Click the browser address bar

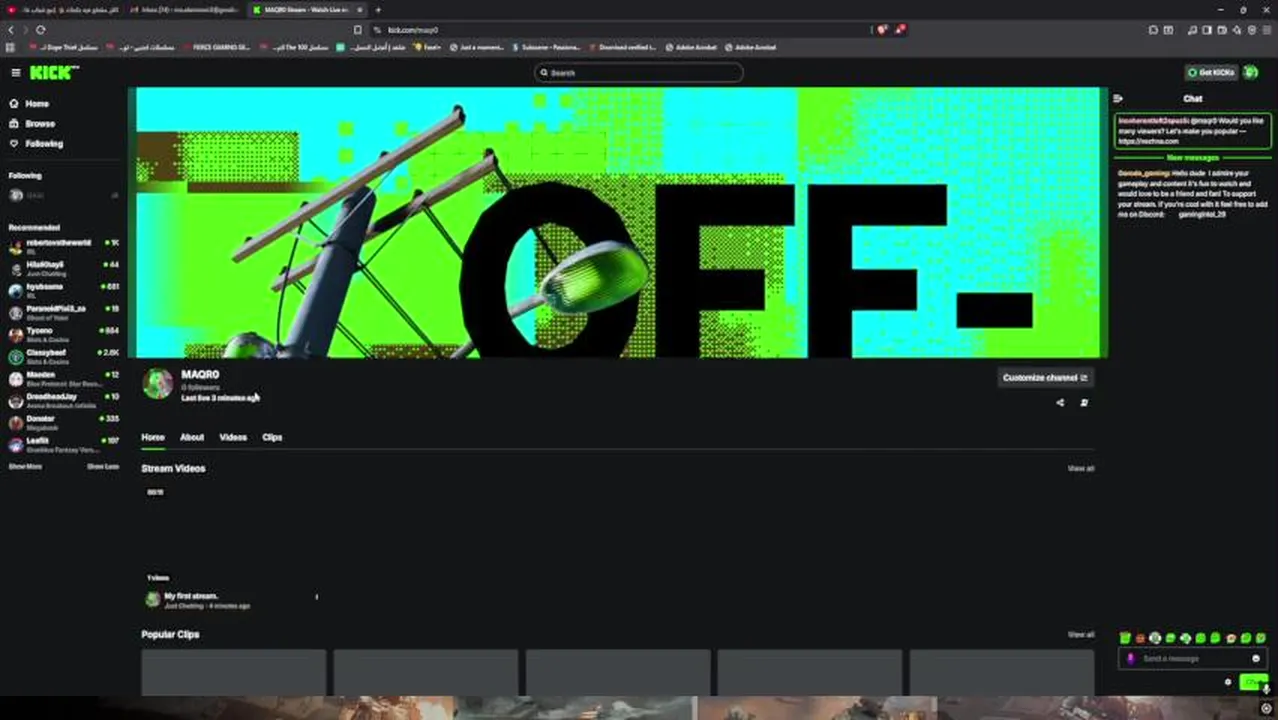click(x=620, y=30)
